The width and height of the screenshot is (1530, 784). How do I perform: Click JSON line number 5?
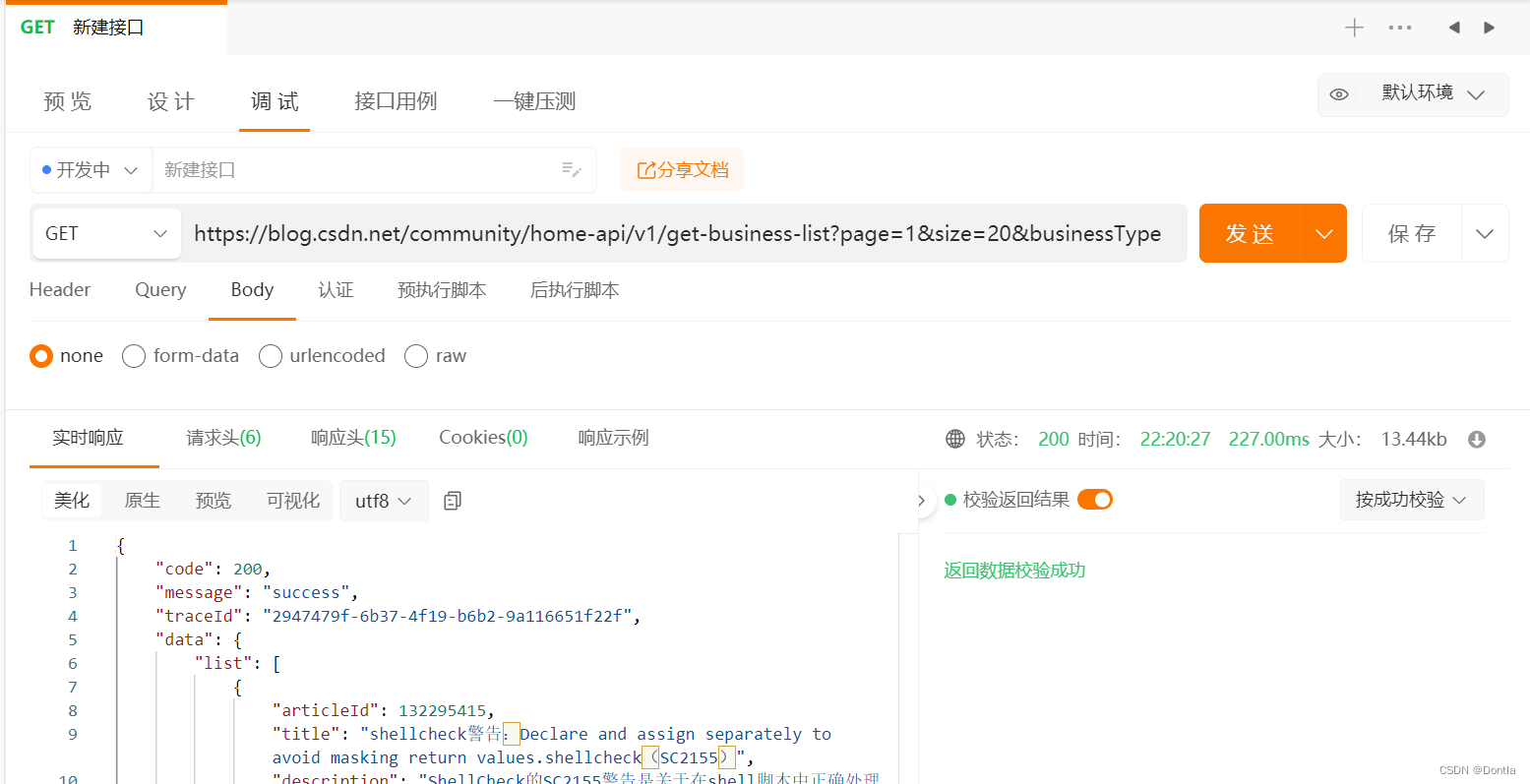(x=72, y=639)
